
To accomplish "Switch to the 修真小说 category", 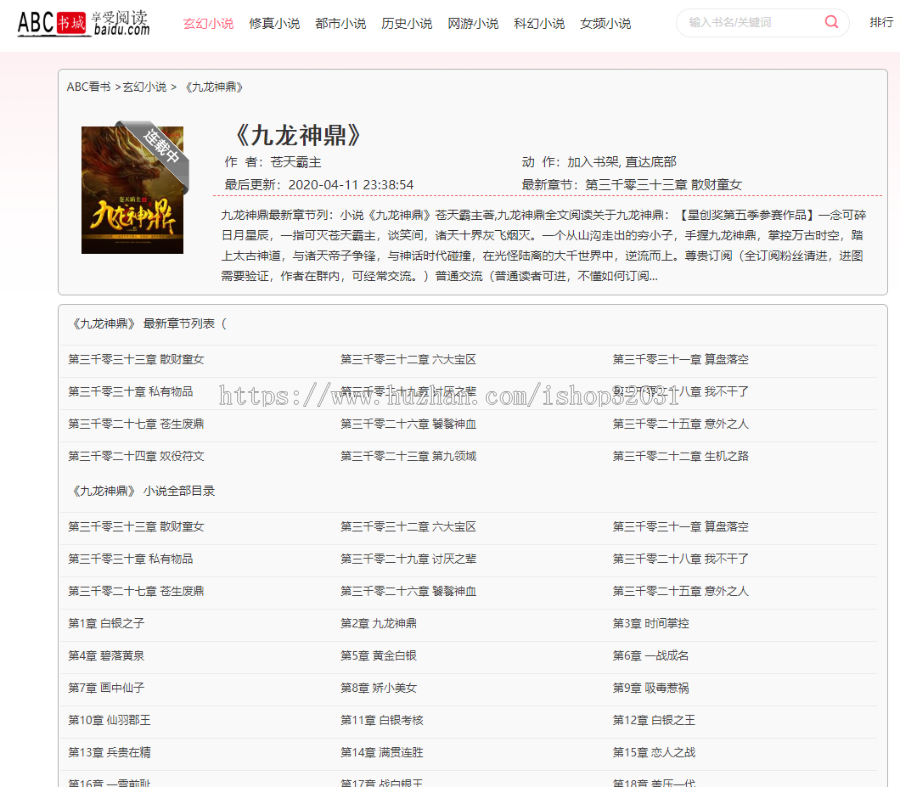I will click(x=274, y=22).
